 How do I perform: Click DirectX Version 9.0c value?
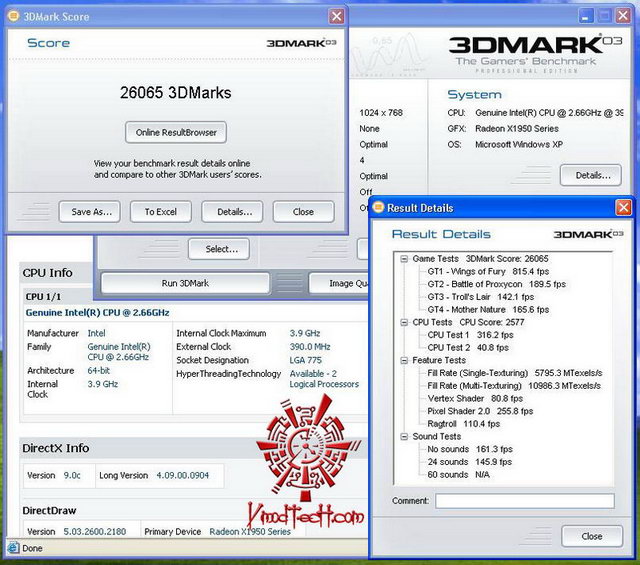72,475
